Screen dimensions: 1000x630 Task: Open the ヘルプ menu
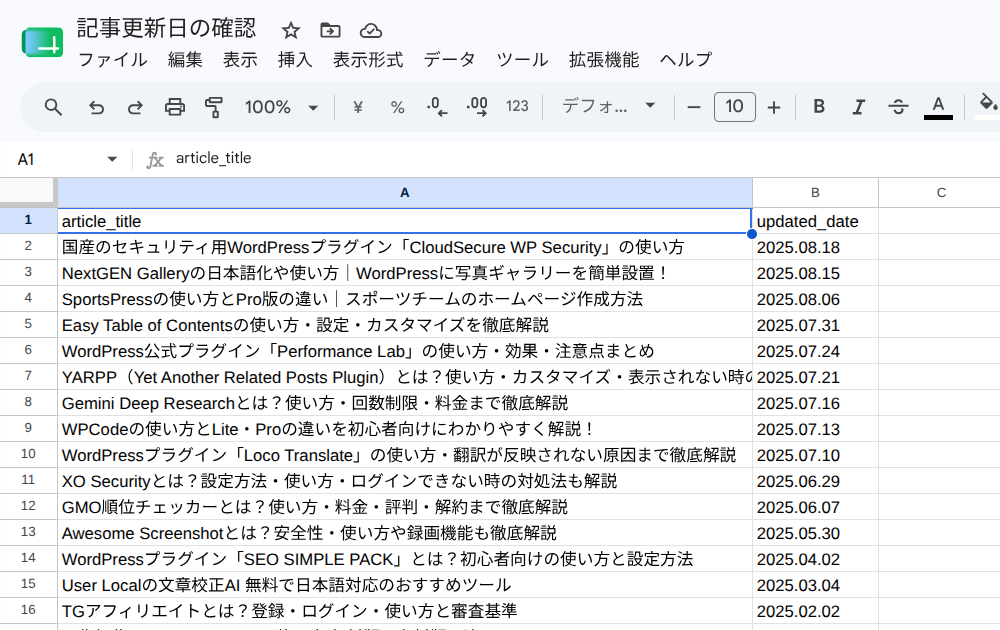(686, 60)
